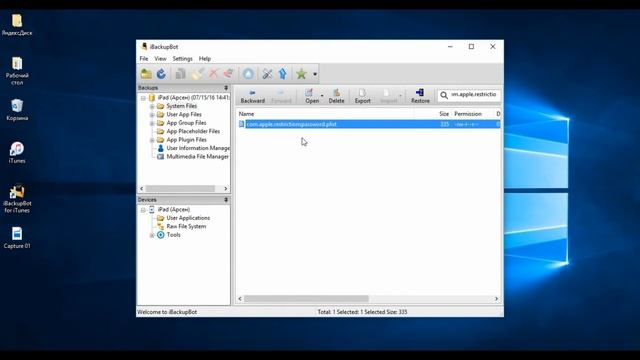Collapse the iPad backup tree node

143,98
